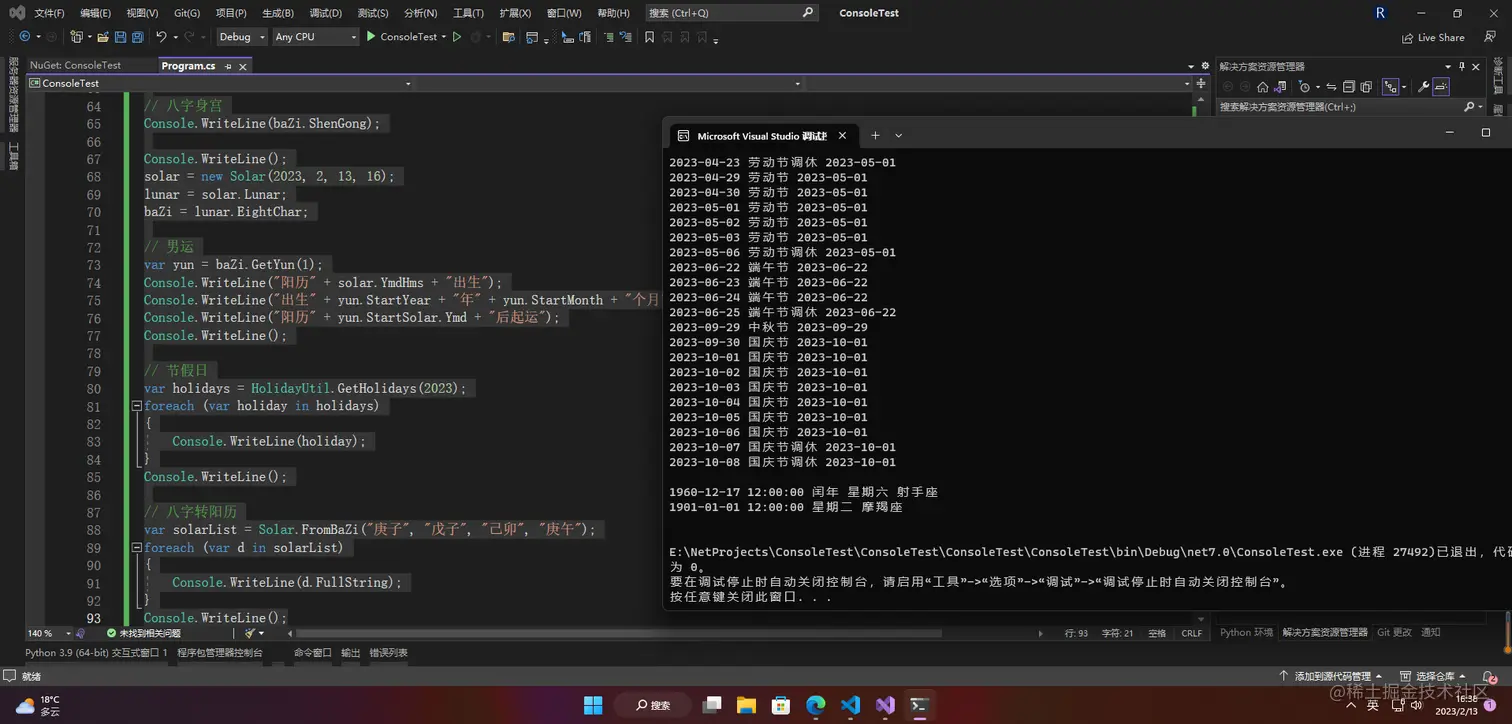Pin the Program.cs tab

tap(228, 66)
